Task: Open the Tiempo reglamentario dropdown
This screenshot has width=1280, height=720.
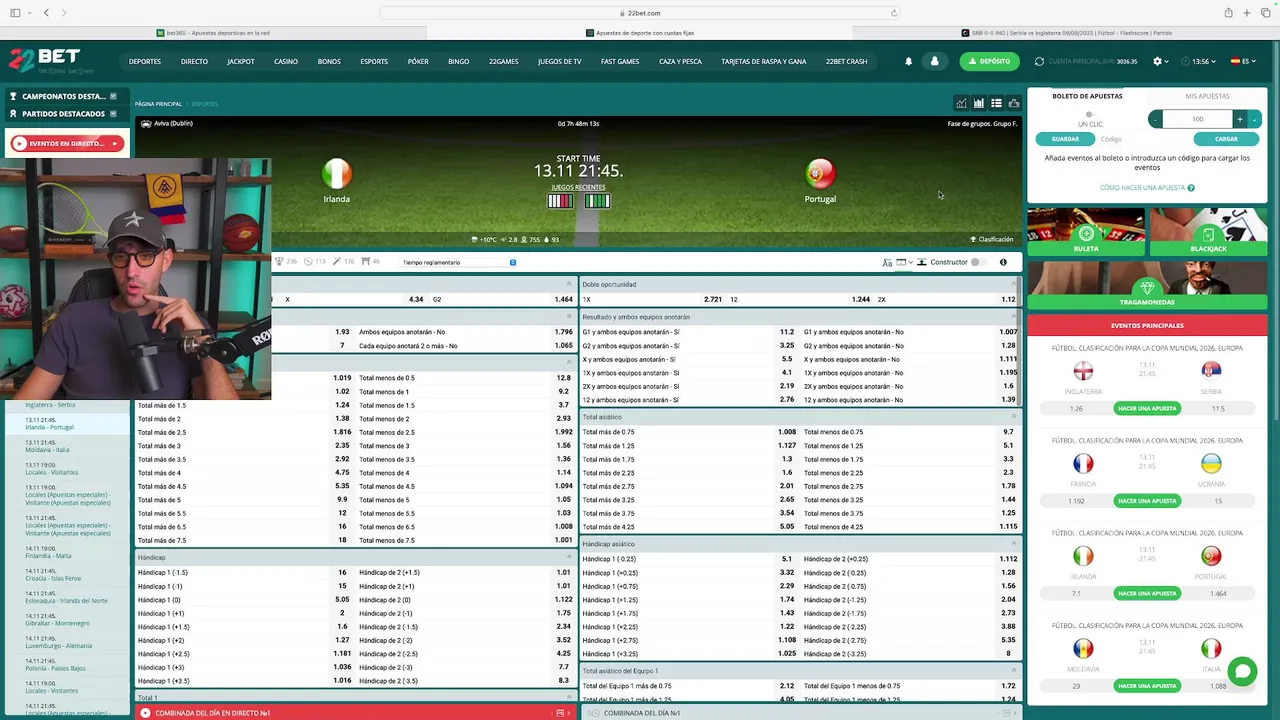Action: [x=459, y=262]
